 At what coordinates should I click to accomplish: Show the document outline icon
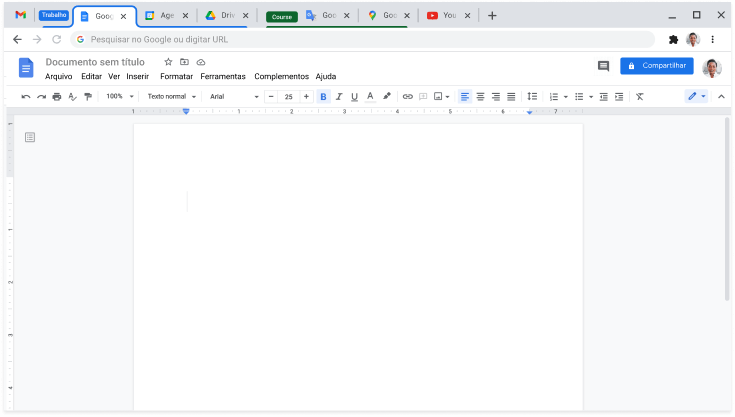[30, 137]
